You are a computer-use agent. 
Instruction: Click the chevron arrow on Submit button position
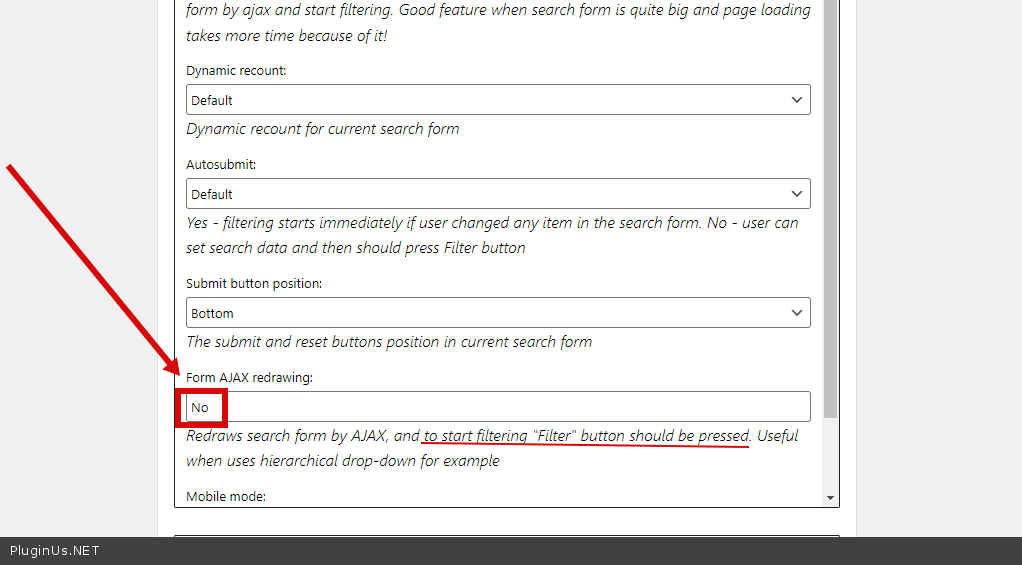pyautogui.click(x=796, y=313)
